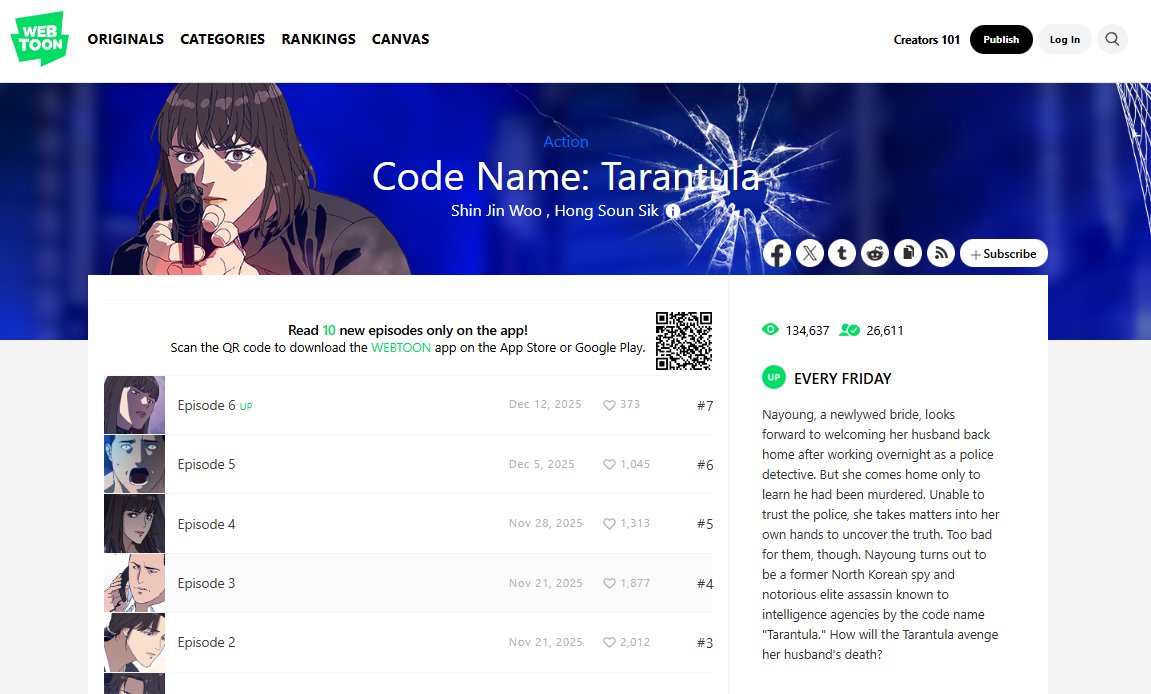Click the heart icon for Episode 6

tap(609, 405)
